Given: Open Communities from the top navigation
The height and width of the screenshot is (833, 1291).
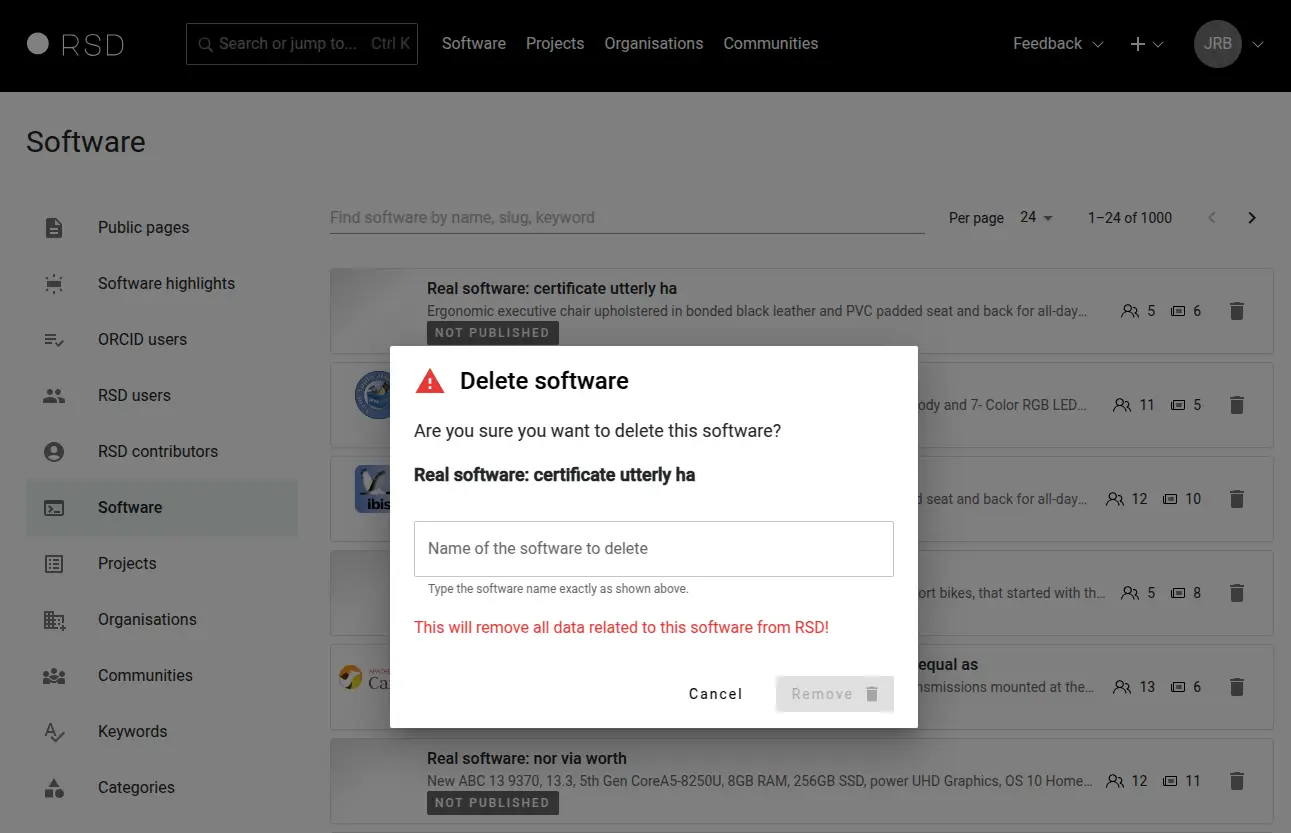Looking at the screenshot, I should (x=770, y=43).
